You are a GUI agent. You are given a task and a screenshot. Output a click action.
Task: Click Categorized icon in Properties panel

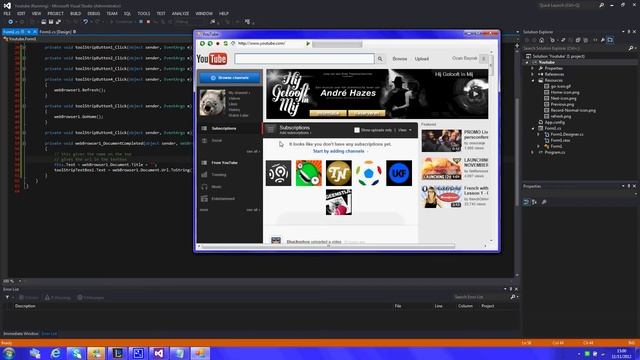pyautogui.click(x=526, y=202)
